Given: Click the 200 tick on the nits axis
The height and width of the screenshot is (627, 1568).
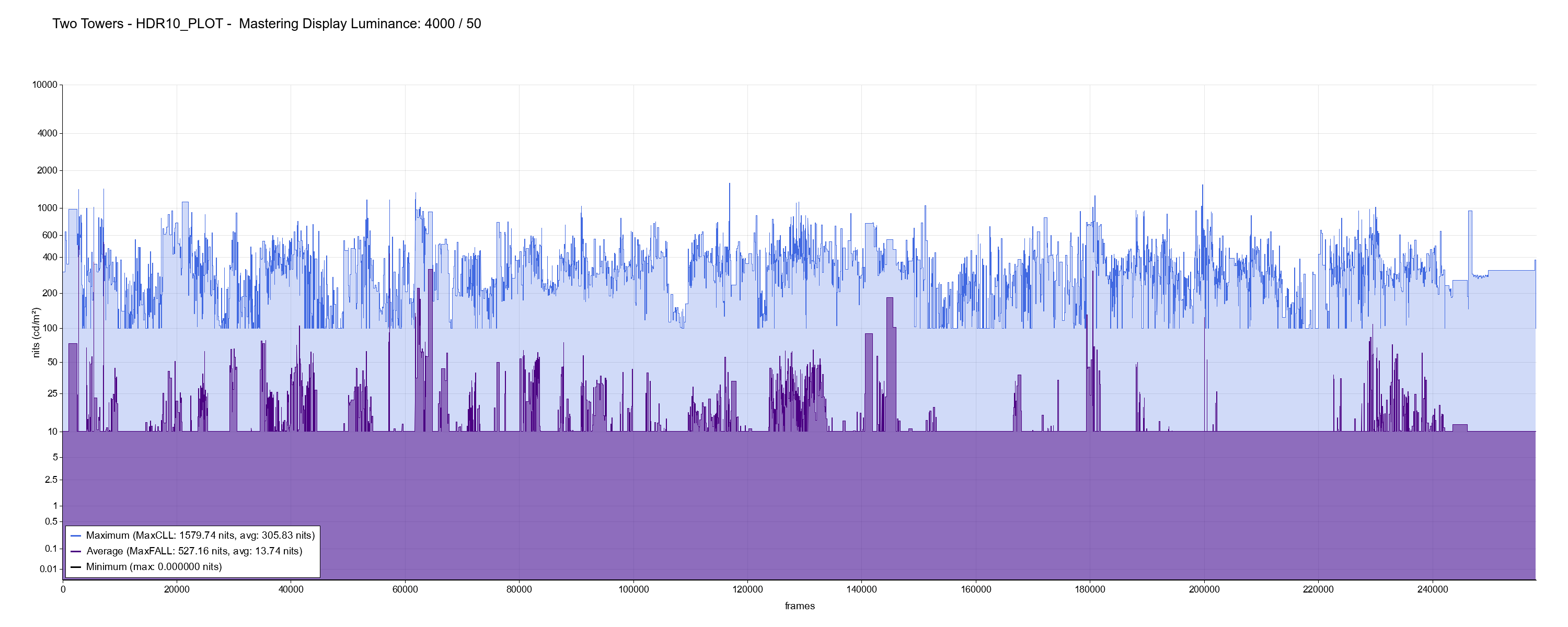Looking at the screenshot, I should tap(49, 293).
